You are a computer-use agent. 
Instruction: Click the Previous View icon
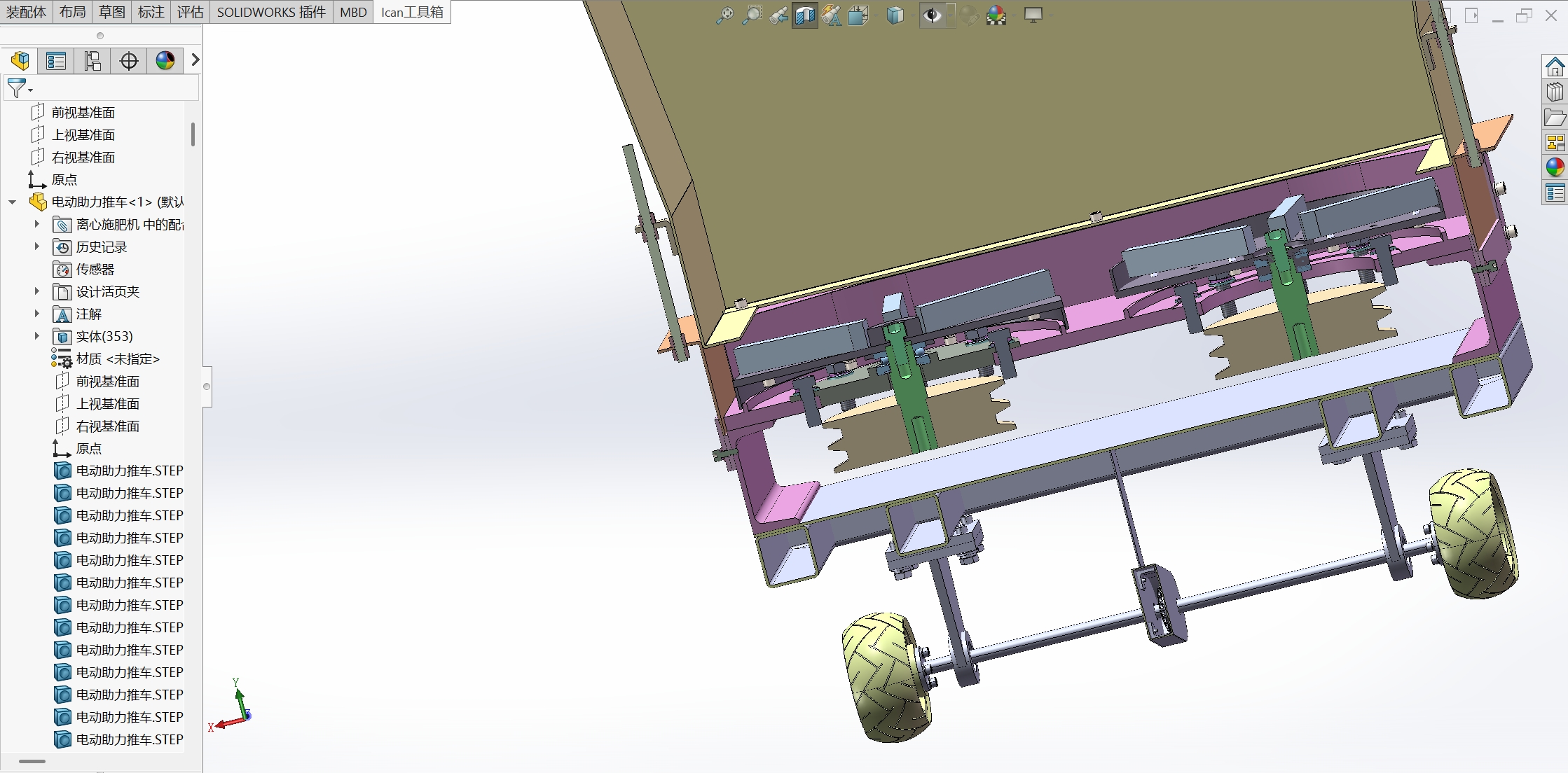778,15
